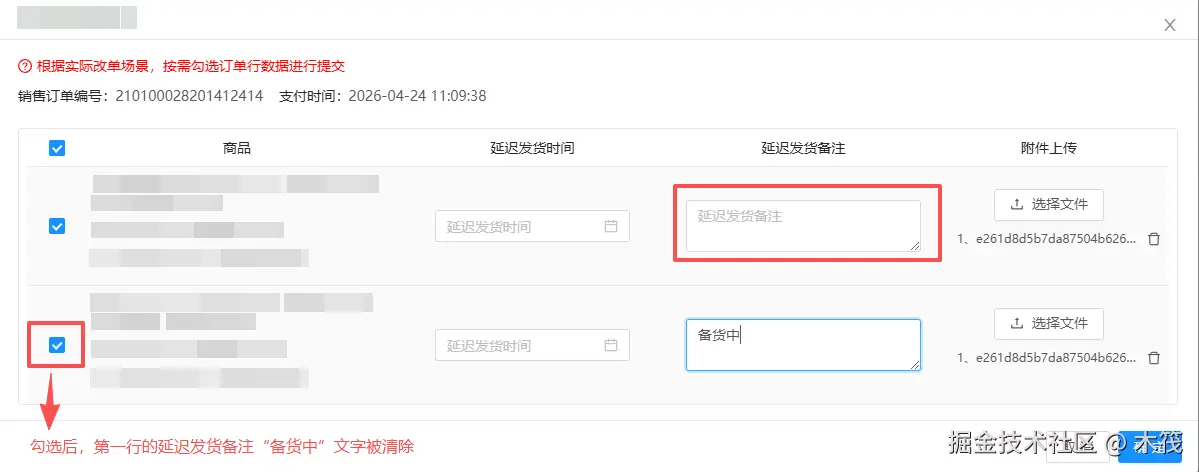Delete the first row's uploaded attachment
The height and width of the screenshot is (472, 1199).
click(1154, 240)
